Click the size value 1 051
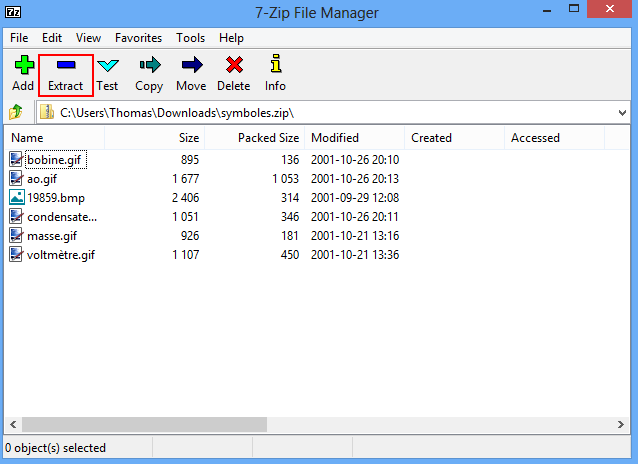Screen dimensions: 638x464 (186, 217)
